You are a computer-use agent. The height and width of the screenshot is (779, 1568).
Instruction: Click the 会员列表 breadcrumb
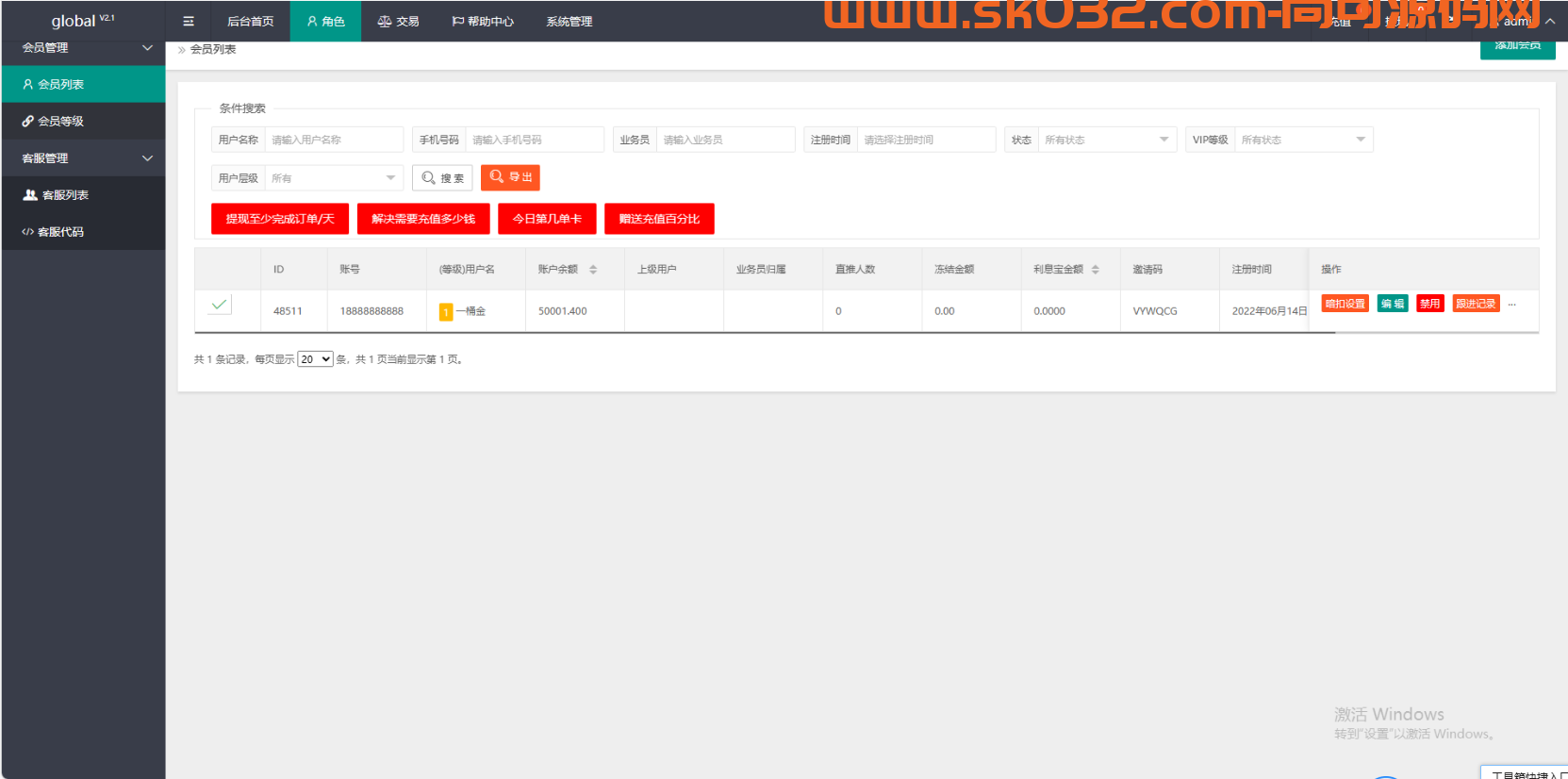[x=213, y=49]
